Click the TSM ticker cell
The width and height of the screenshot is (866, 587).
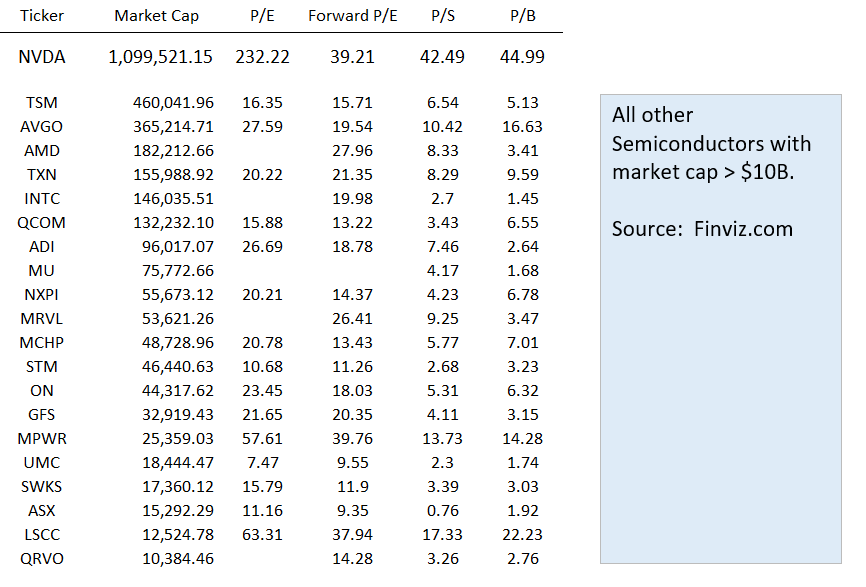pyautogui.click(x=42, y=103)
